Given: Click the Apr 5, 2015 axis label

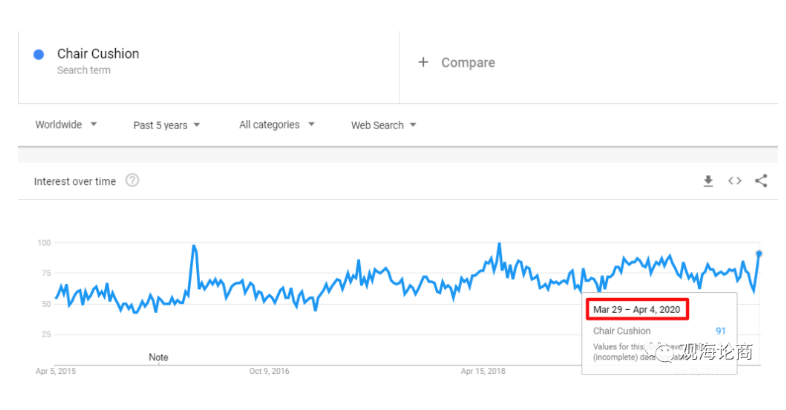Looking at the screenshot, I should pos(56,371).
